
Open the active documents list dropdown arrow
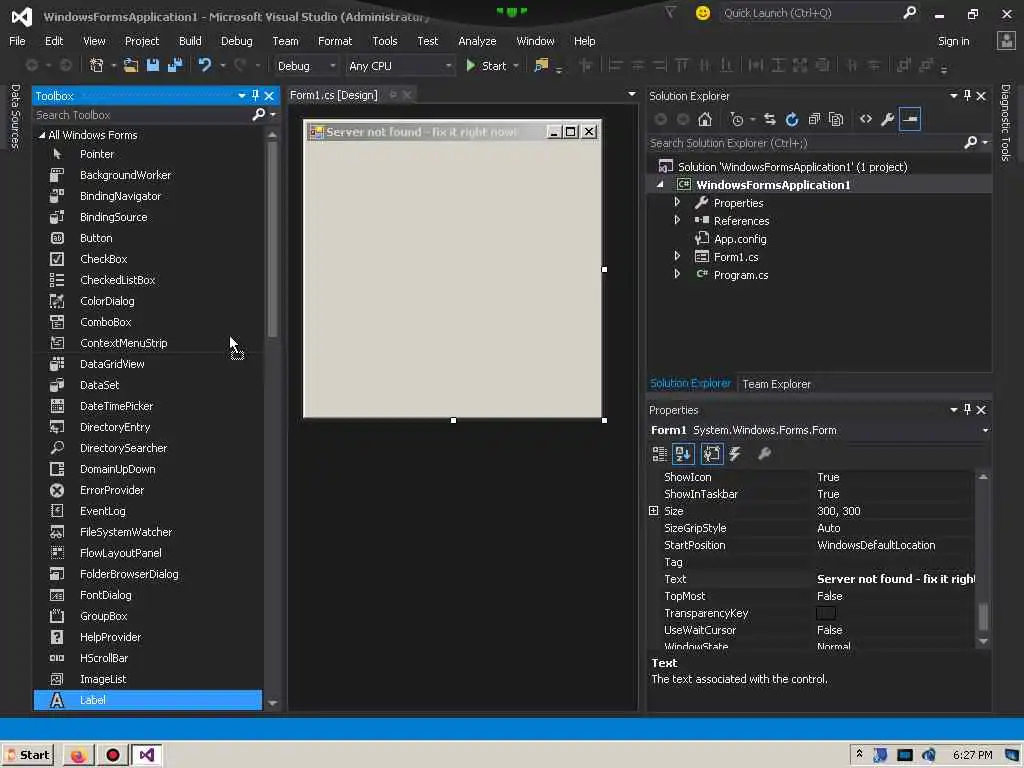pyautogui.click(x=632, y=95)
